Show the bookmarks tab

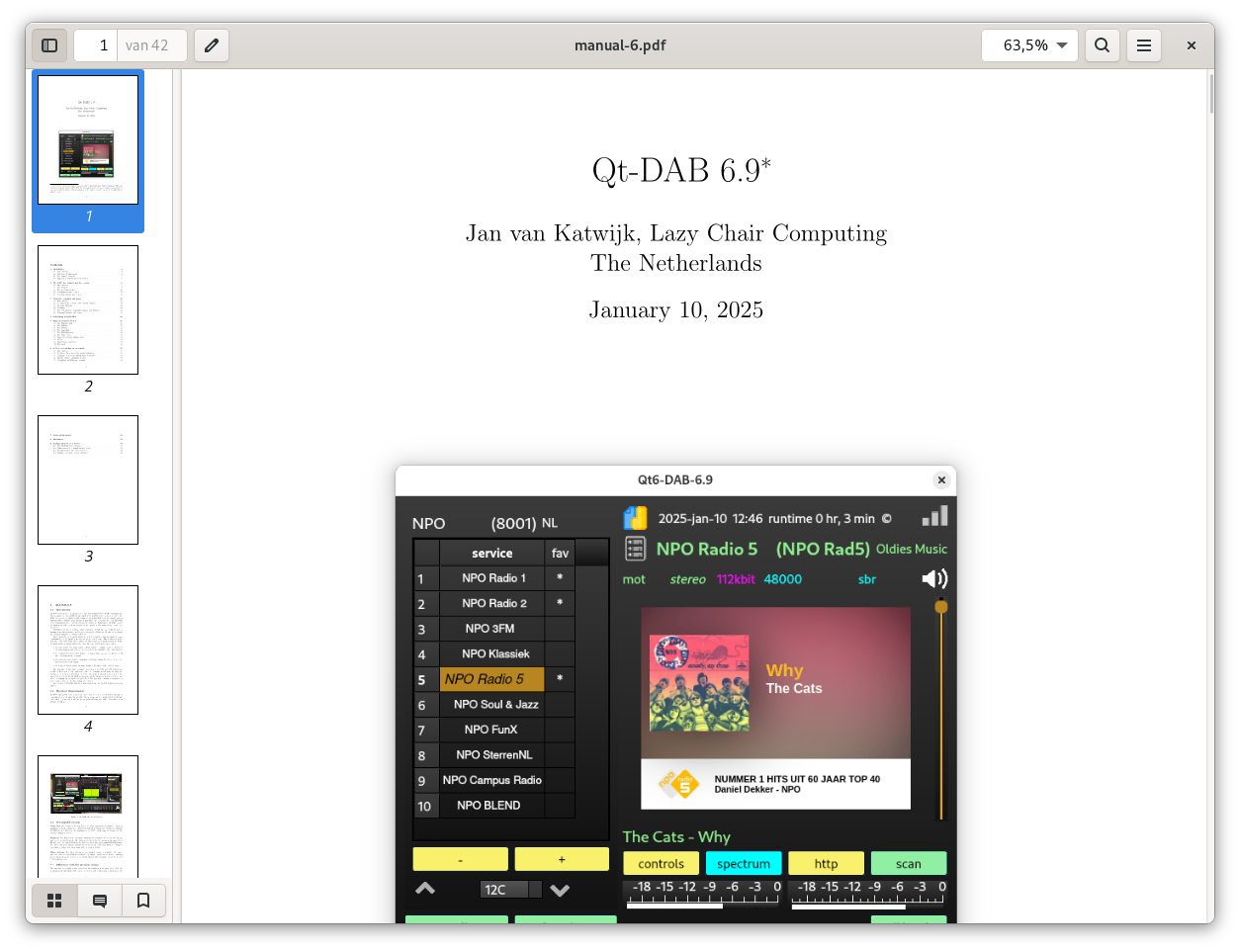[x=143, y=901]
